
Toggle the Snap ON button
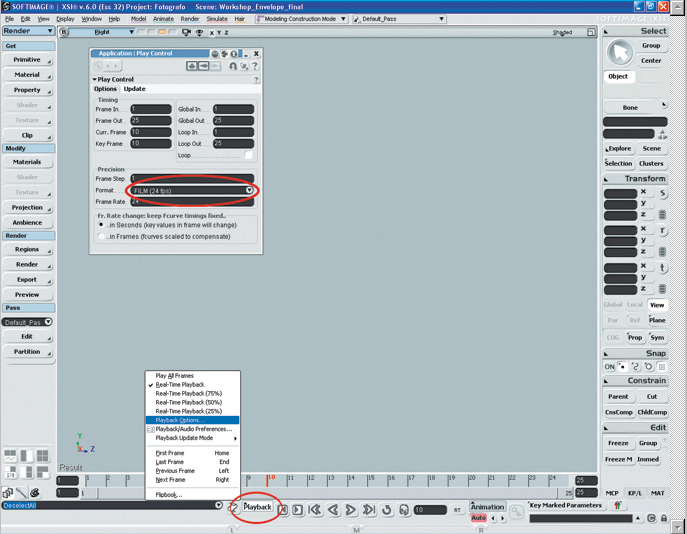tap(610, 367)
